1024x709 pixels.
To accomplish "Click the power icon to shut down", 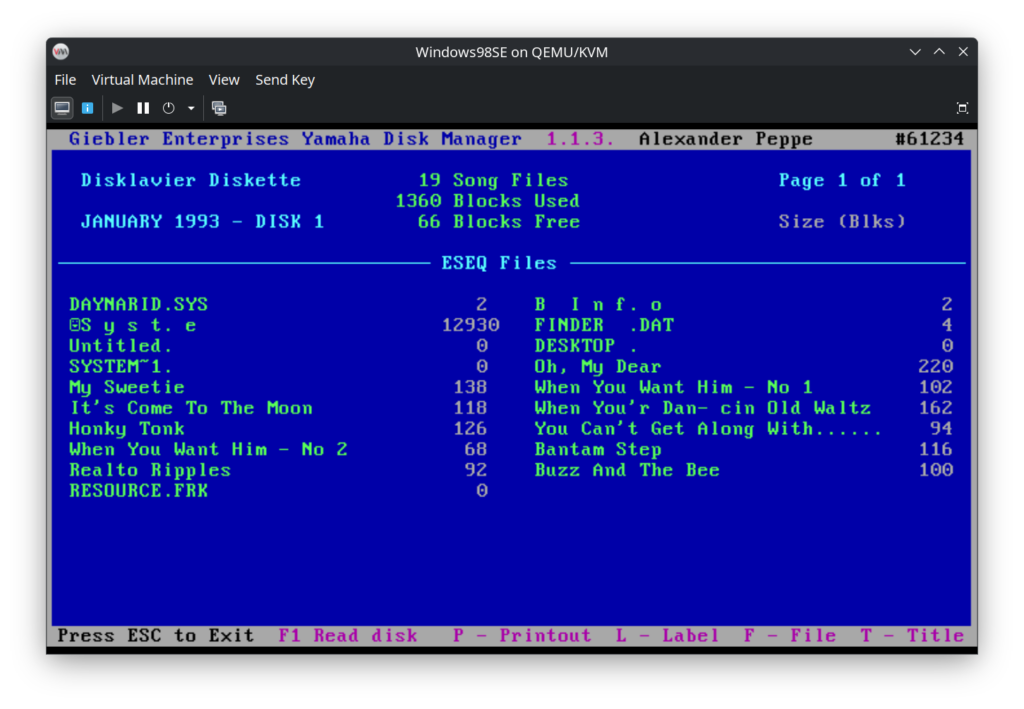I will pos(167,107).
